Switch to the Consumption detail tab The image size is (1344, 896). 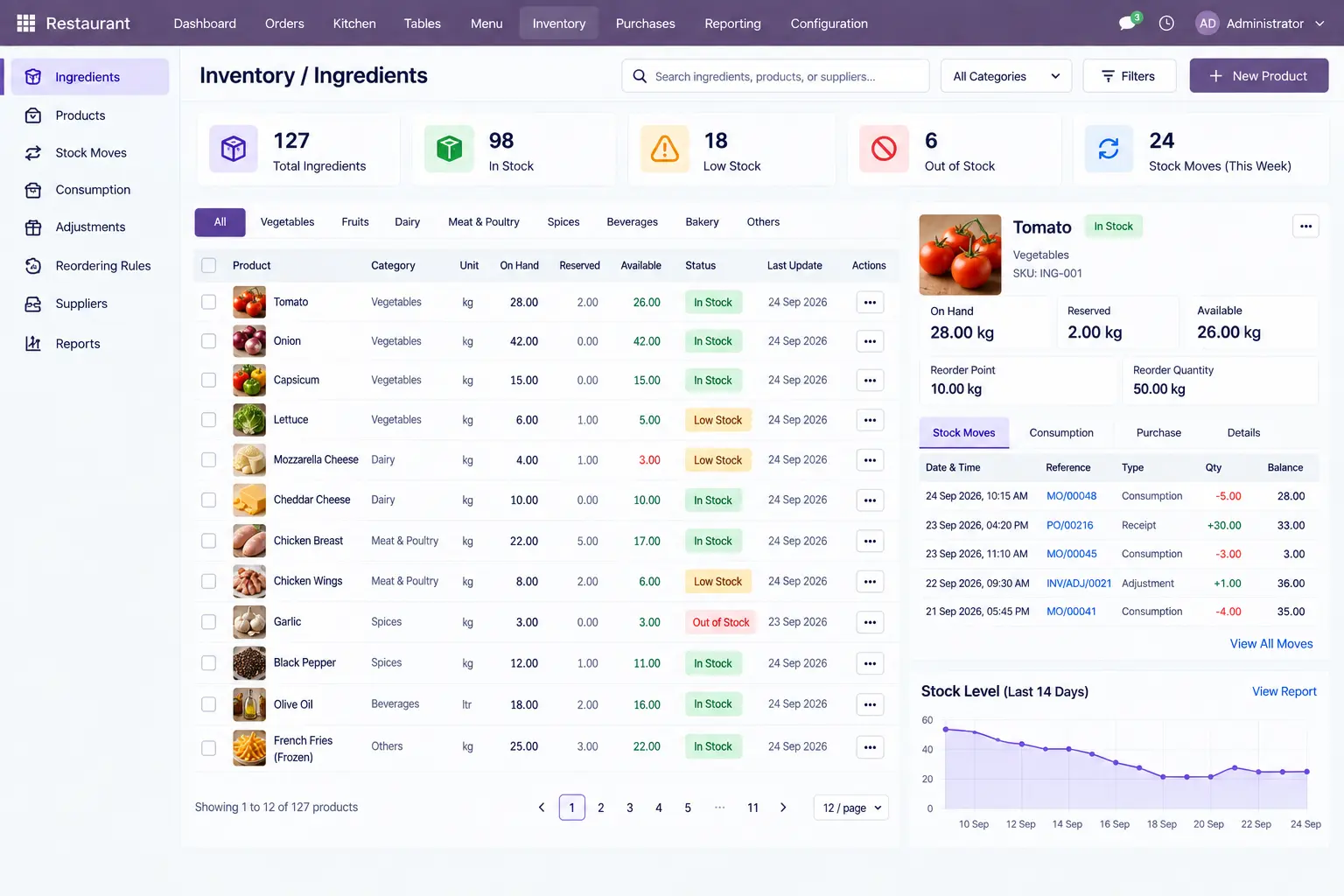(x=1061, y=433)
